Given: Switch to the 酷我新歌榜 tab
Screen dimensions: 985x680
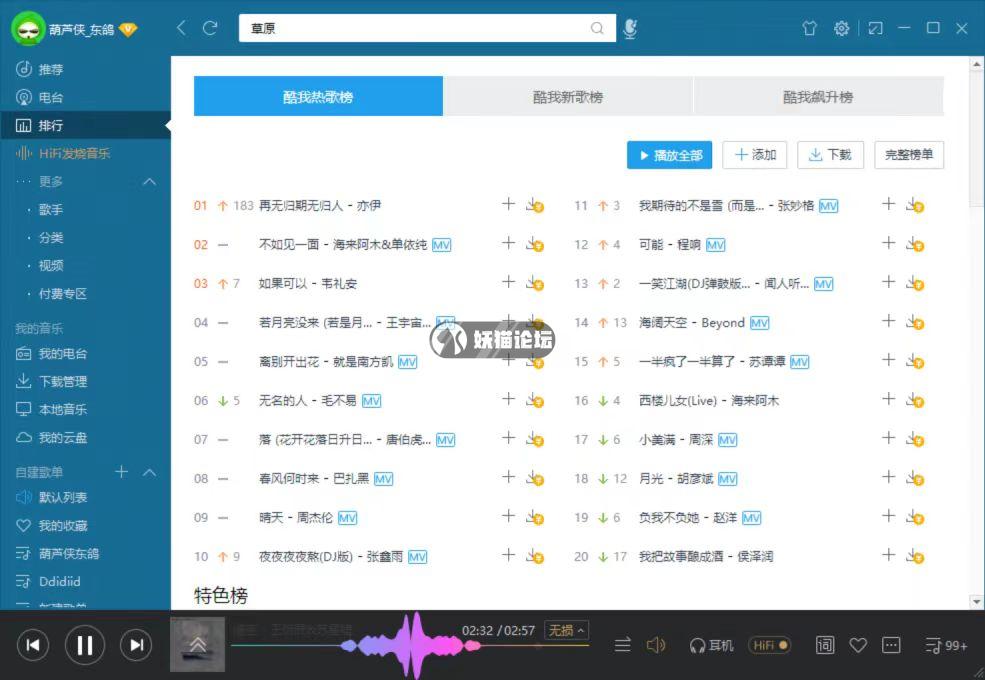Looking at the screenshot, I should point(568,96).
